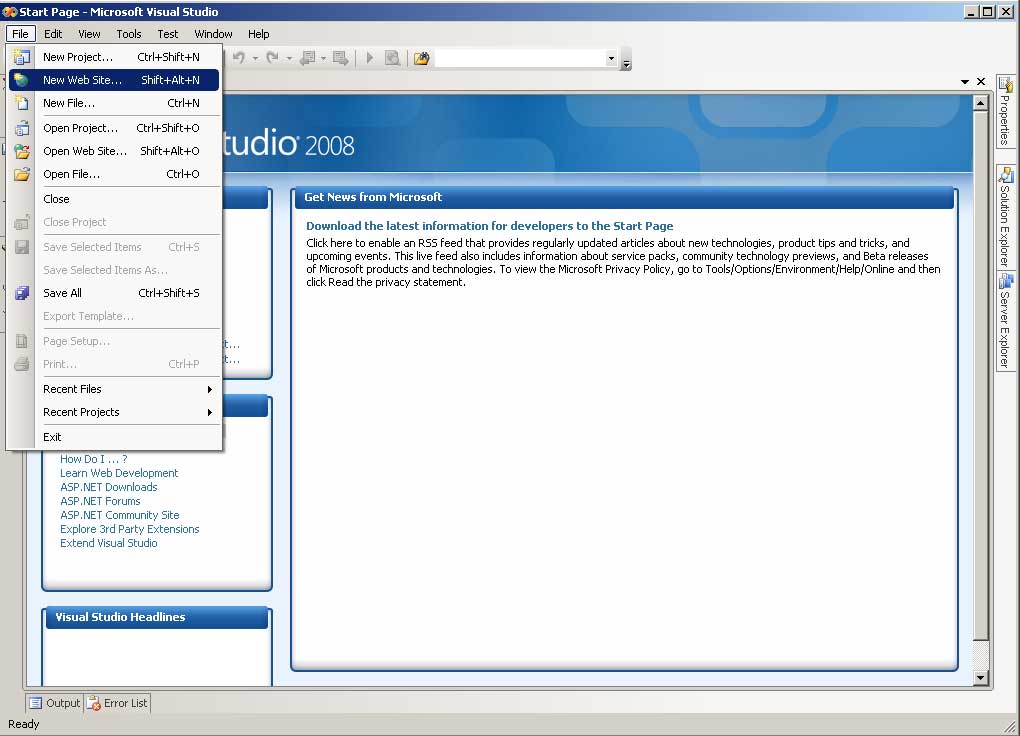Open the Properties side panel
The height and width of the screenshot is (736, 1020).
pos(1006,111)
